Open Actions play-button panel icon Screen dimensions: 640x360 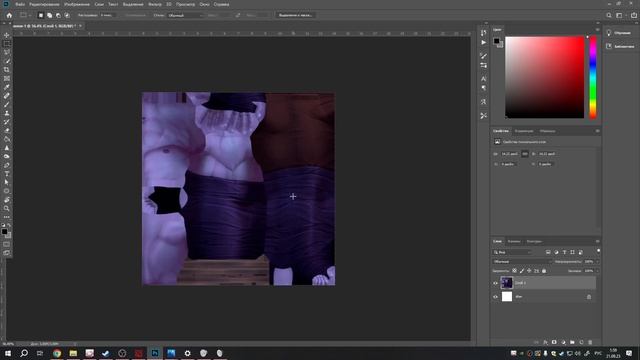coord(483,42)
